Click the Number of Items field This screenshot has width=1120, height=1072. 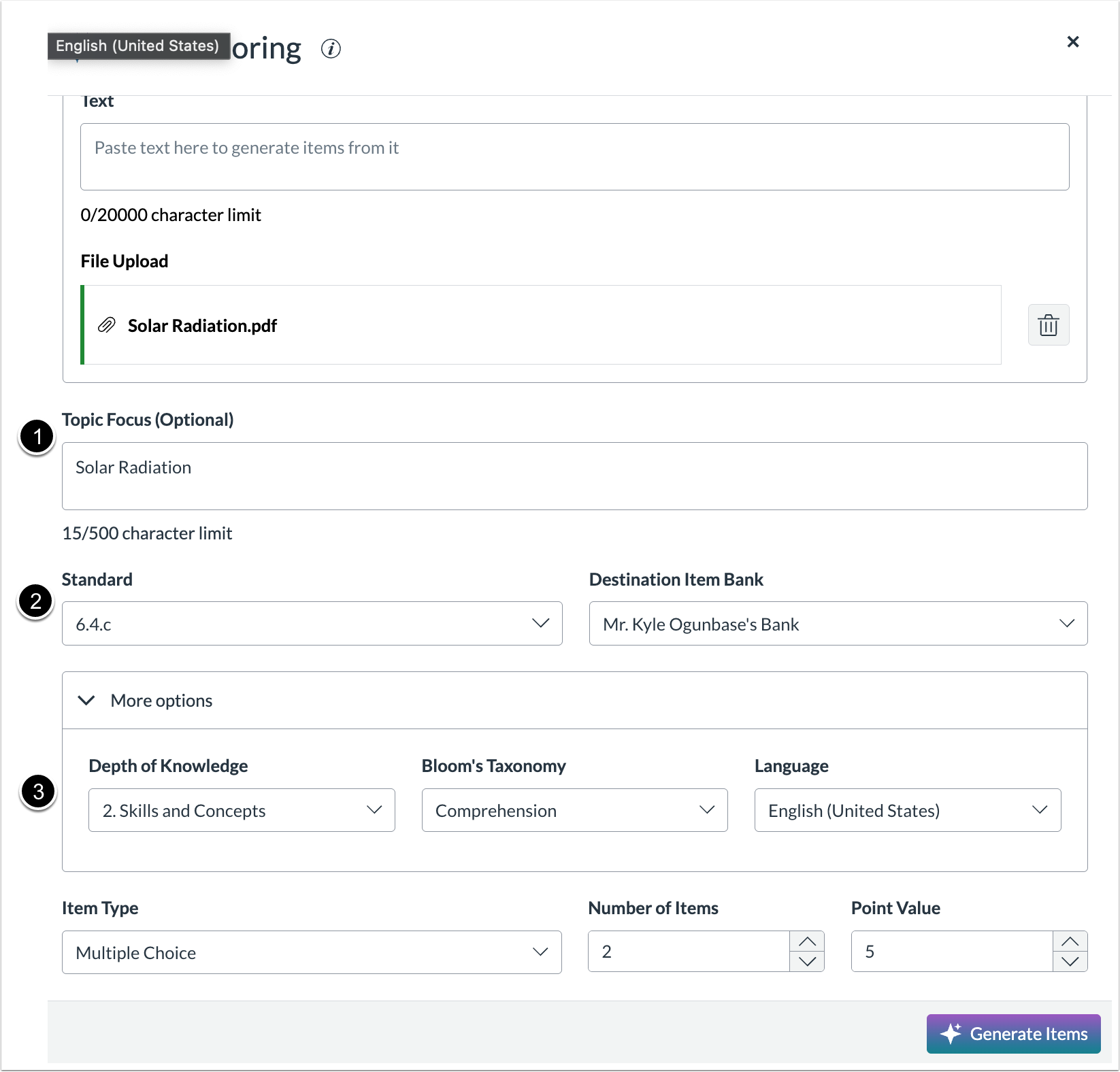(689, 952)
